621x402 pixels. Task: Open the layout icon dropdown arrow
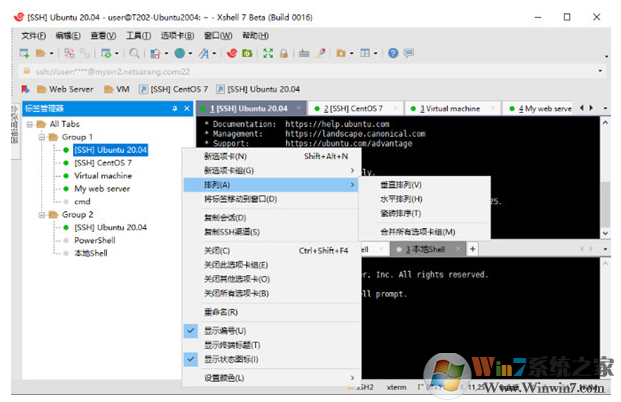click(x=375, y=53)
